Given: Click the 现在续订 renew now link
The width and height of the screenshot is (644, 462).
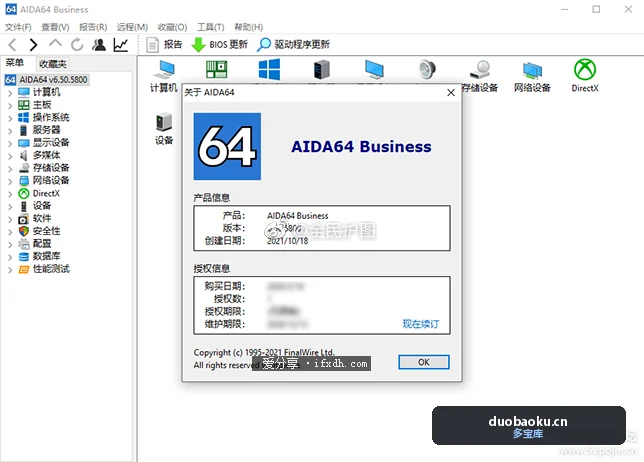Looking at the screenshot, I should (421, 324).
